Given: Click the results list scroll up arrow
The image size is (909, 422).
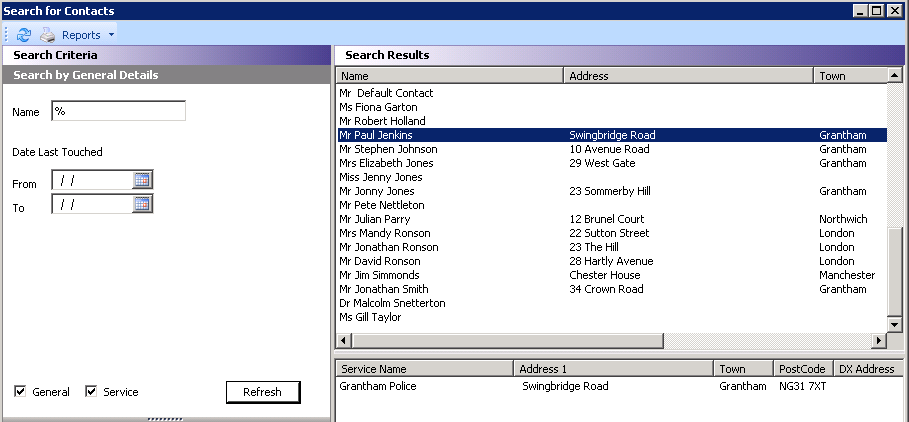Looking at the screenshot, I should (x=895, y=75).
